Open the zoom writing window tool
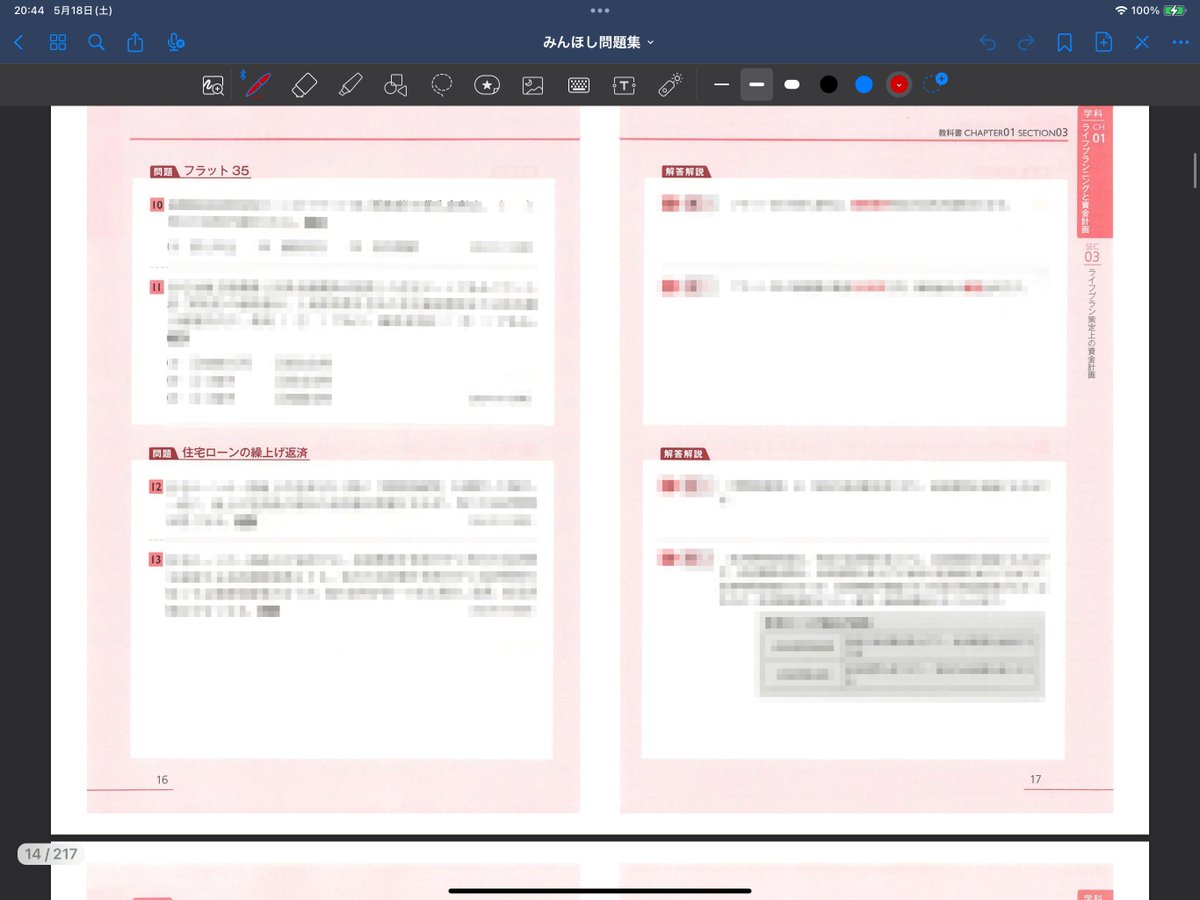 [x=212, y=84]
